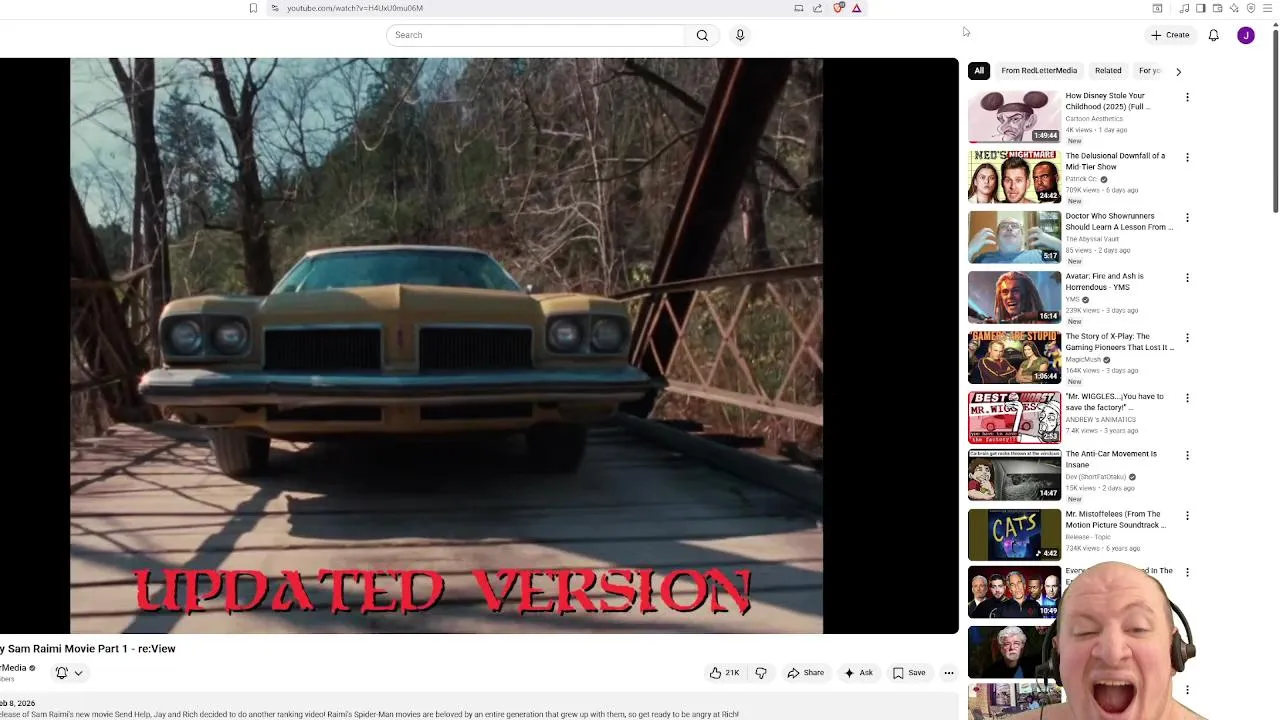Click the Create button

pos(1170,35)
